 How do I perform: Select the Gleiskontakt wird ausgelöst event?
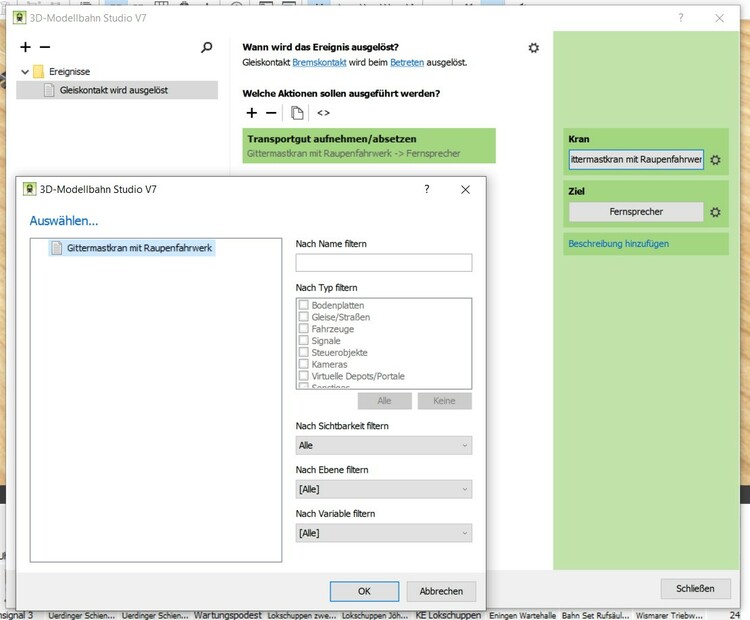click(117, 90)
